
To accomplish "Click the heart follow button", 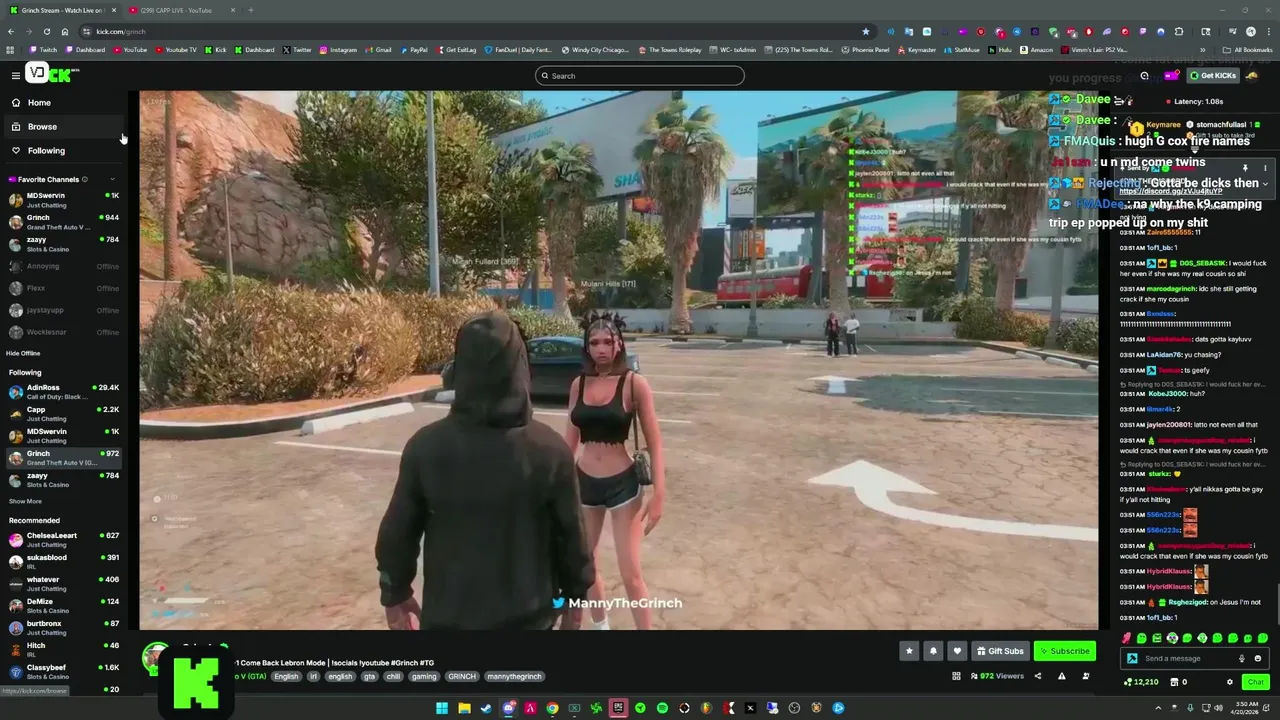I will click(957, 651).
